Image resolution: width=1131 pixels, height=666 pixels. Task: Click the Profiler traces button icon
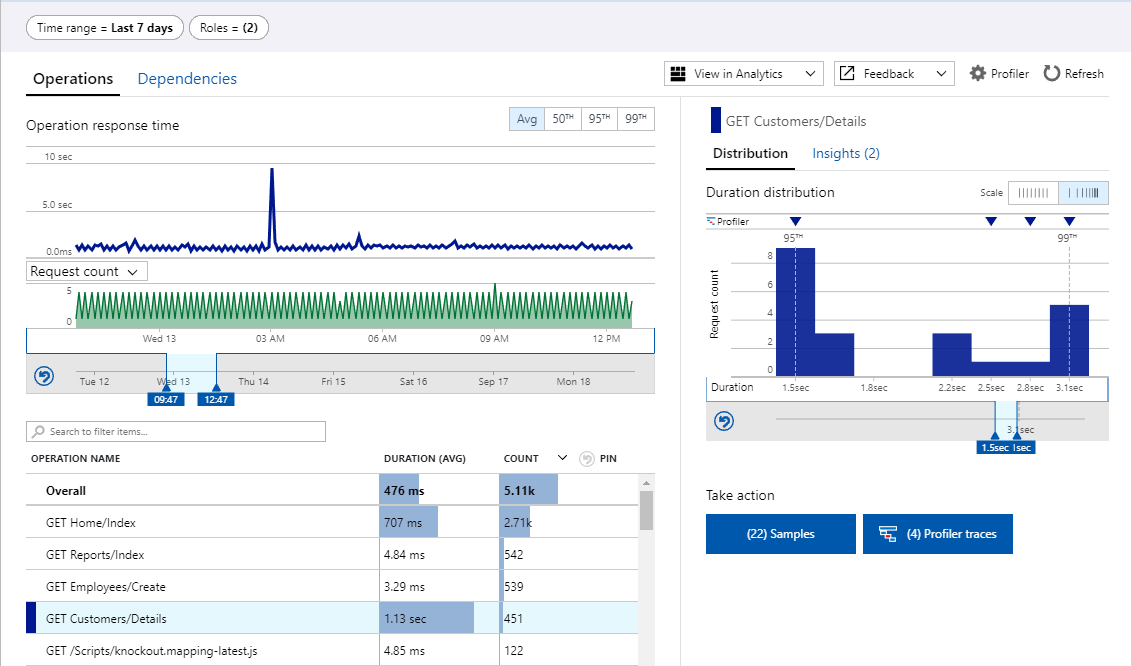(888, 534)
